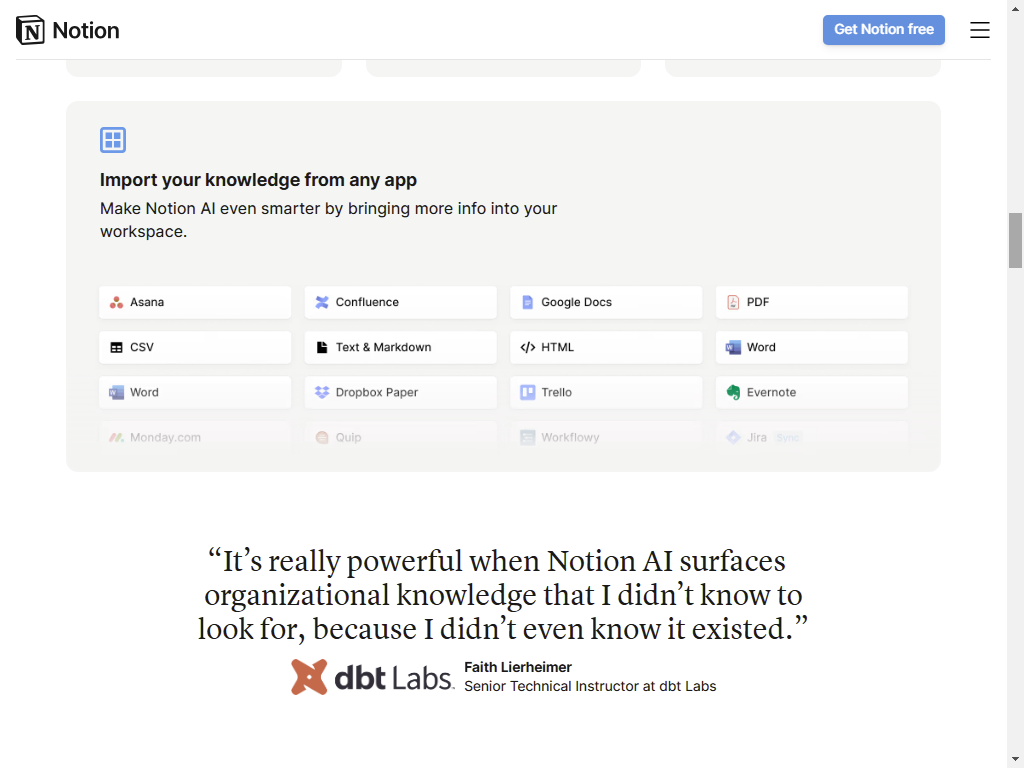The height and width of the screenshot is (768, 1024).
Task: Select the Monday.com label
Action: pyautogui.click(x=165, y=438)
